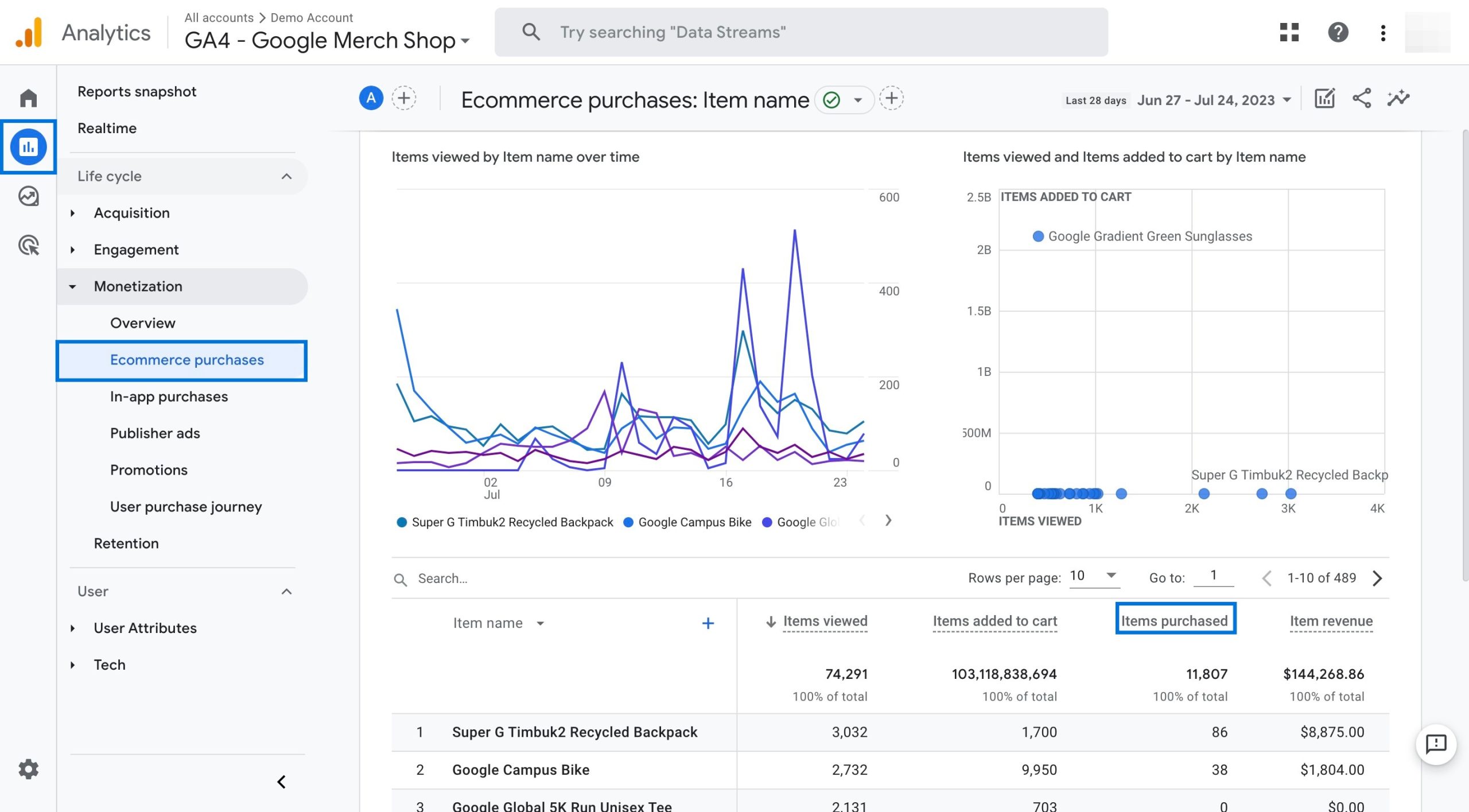Open the Reports icon in left rail
The width and height of the screenshot is (1469, 812).
point(28,147)
